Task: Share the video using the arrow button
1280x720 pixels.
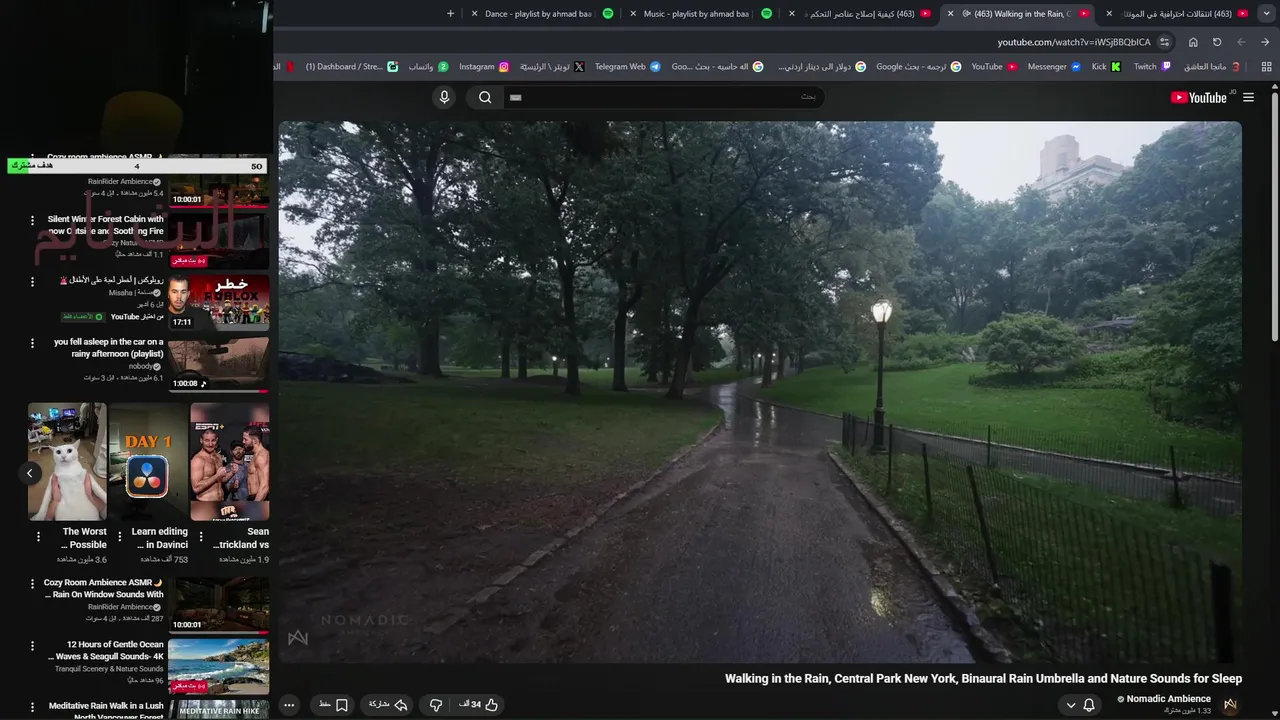Action: pos(389,704)
